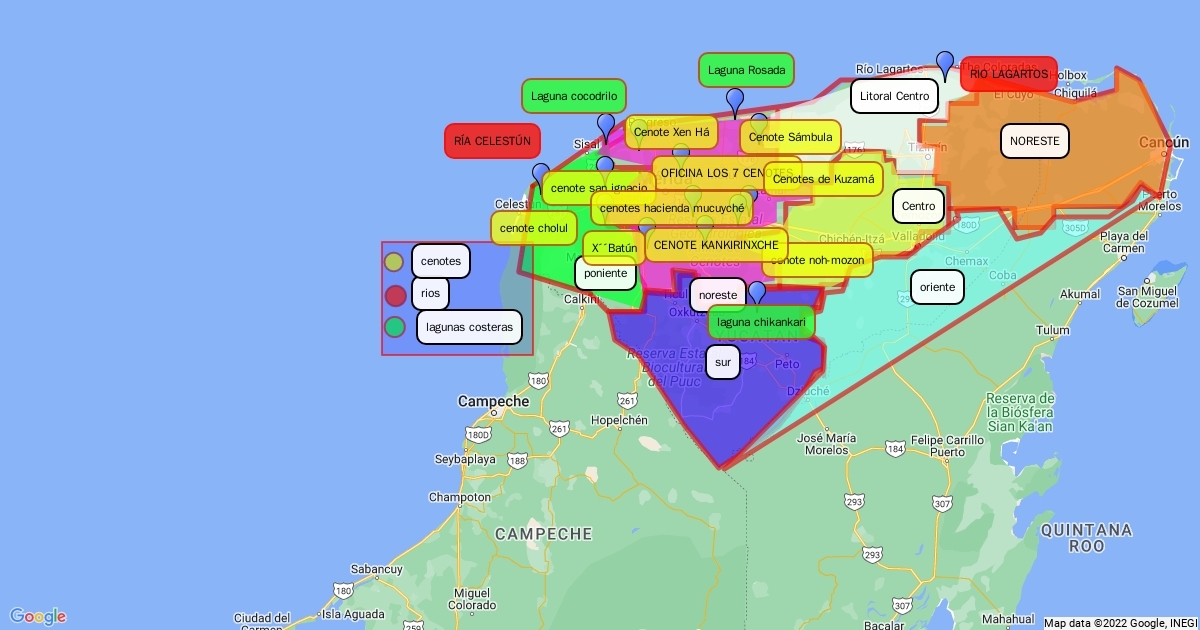Click the lagunas costeras legend text

469,327
